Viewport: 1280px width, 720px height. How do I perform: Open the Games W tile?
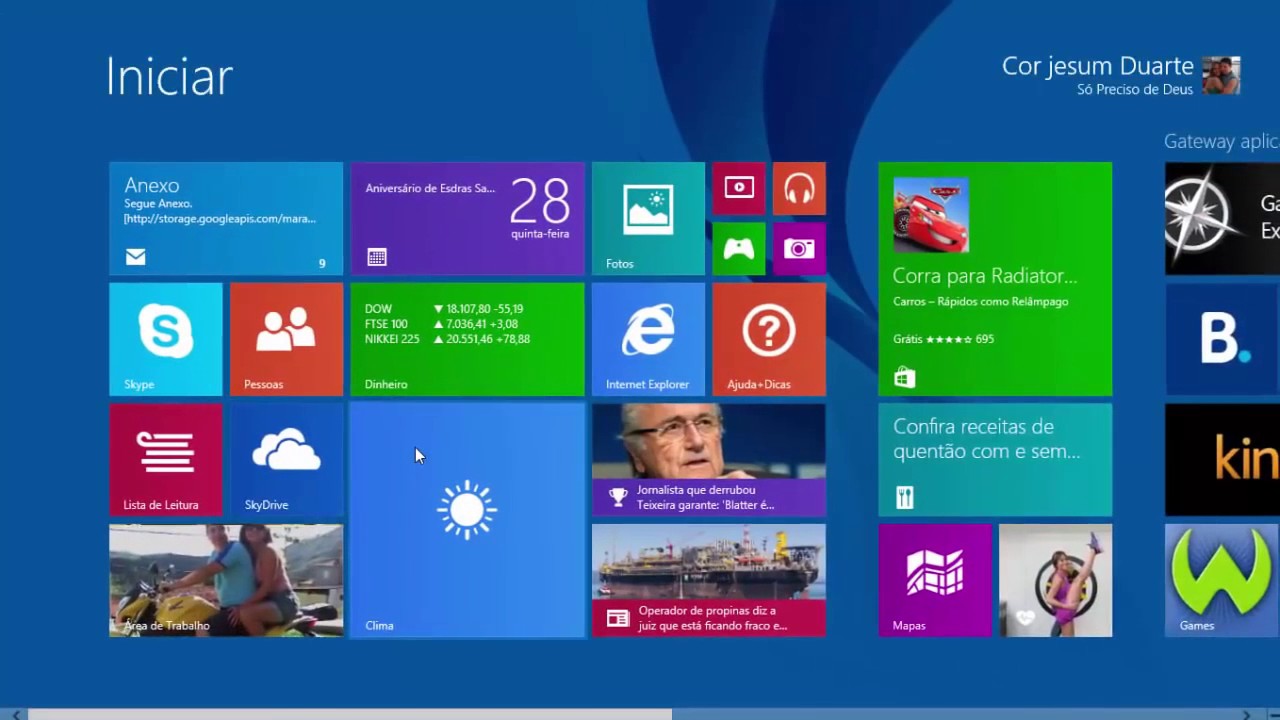[1222, 580]
